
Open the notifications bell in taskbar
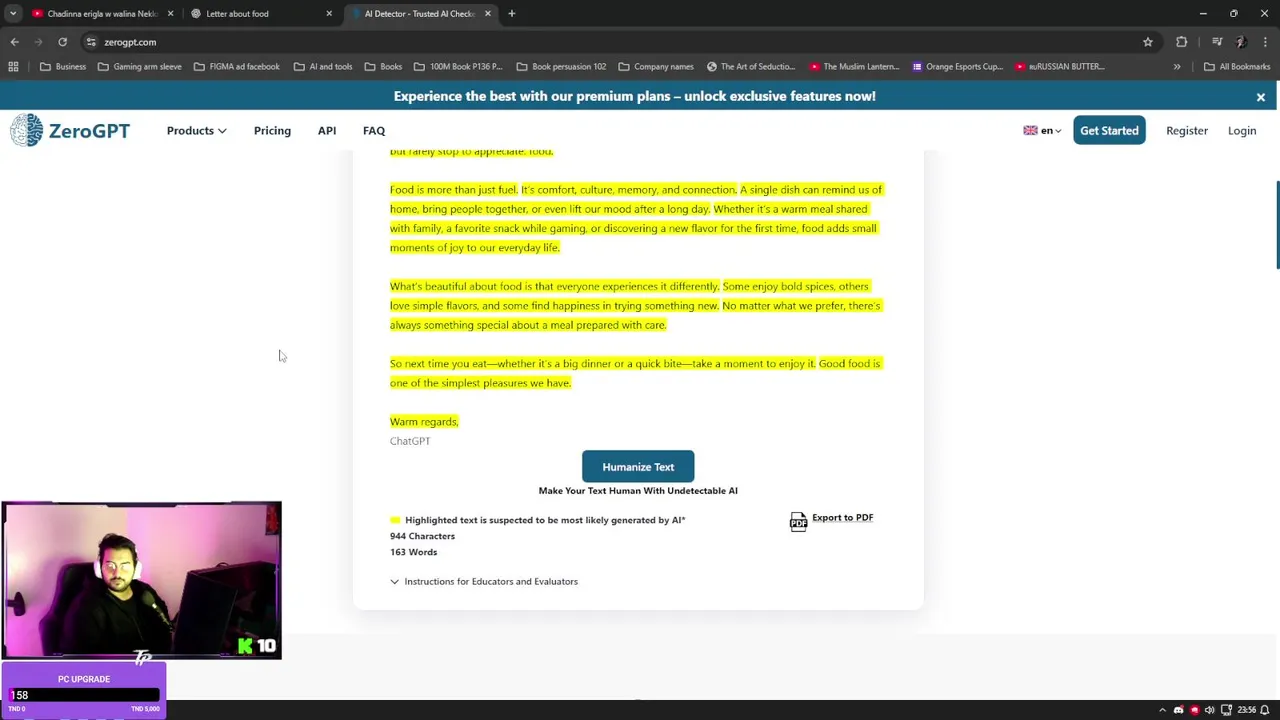(1265, 710)
